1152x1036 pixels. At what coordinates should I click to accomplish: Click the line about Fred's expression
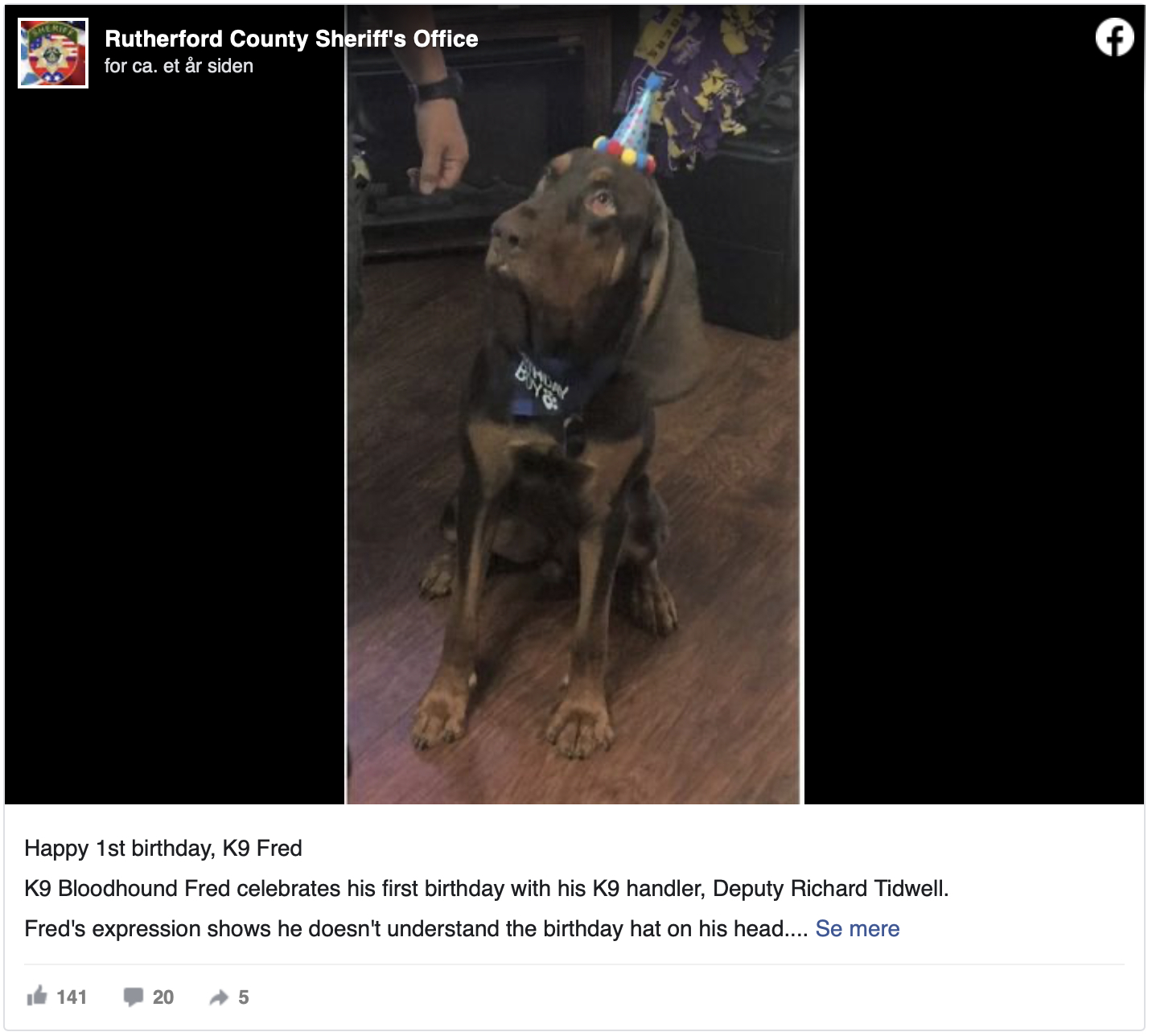416,928
